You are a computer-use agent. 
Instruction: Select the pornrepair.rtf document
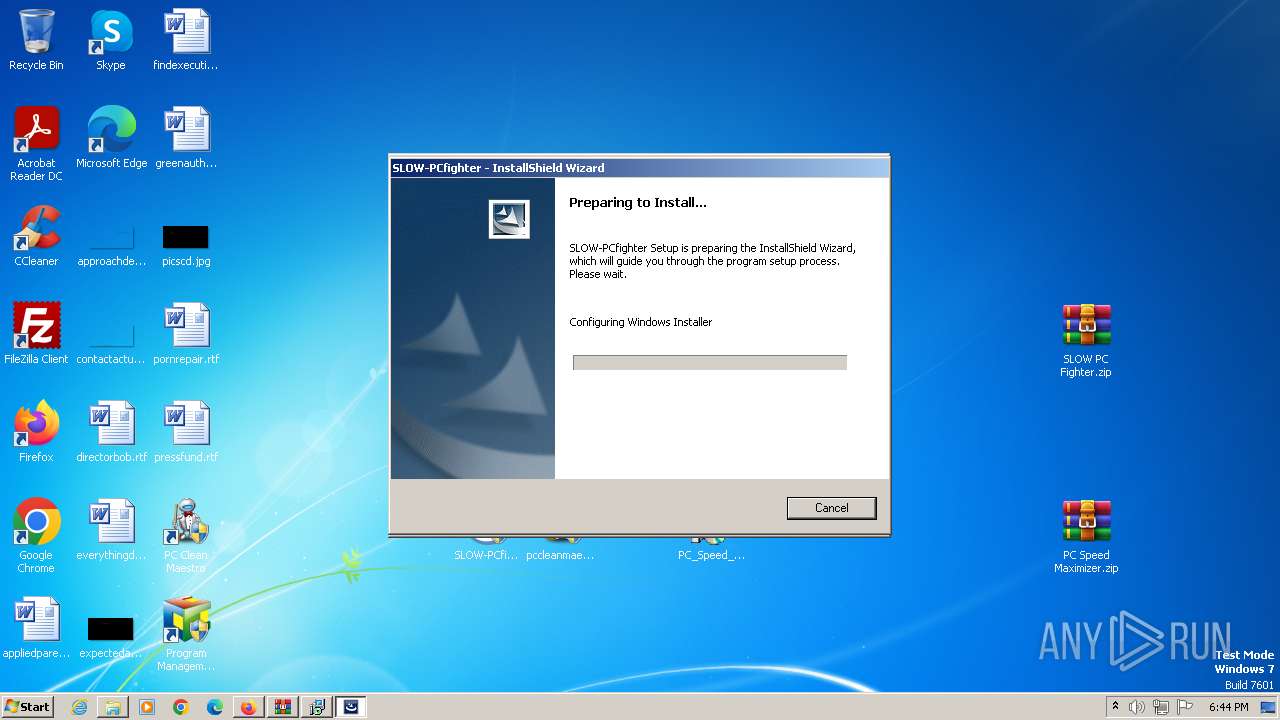coord(186,334)
